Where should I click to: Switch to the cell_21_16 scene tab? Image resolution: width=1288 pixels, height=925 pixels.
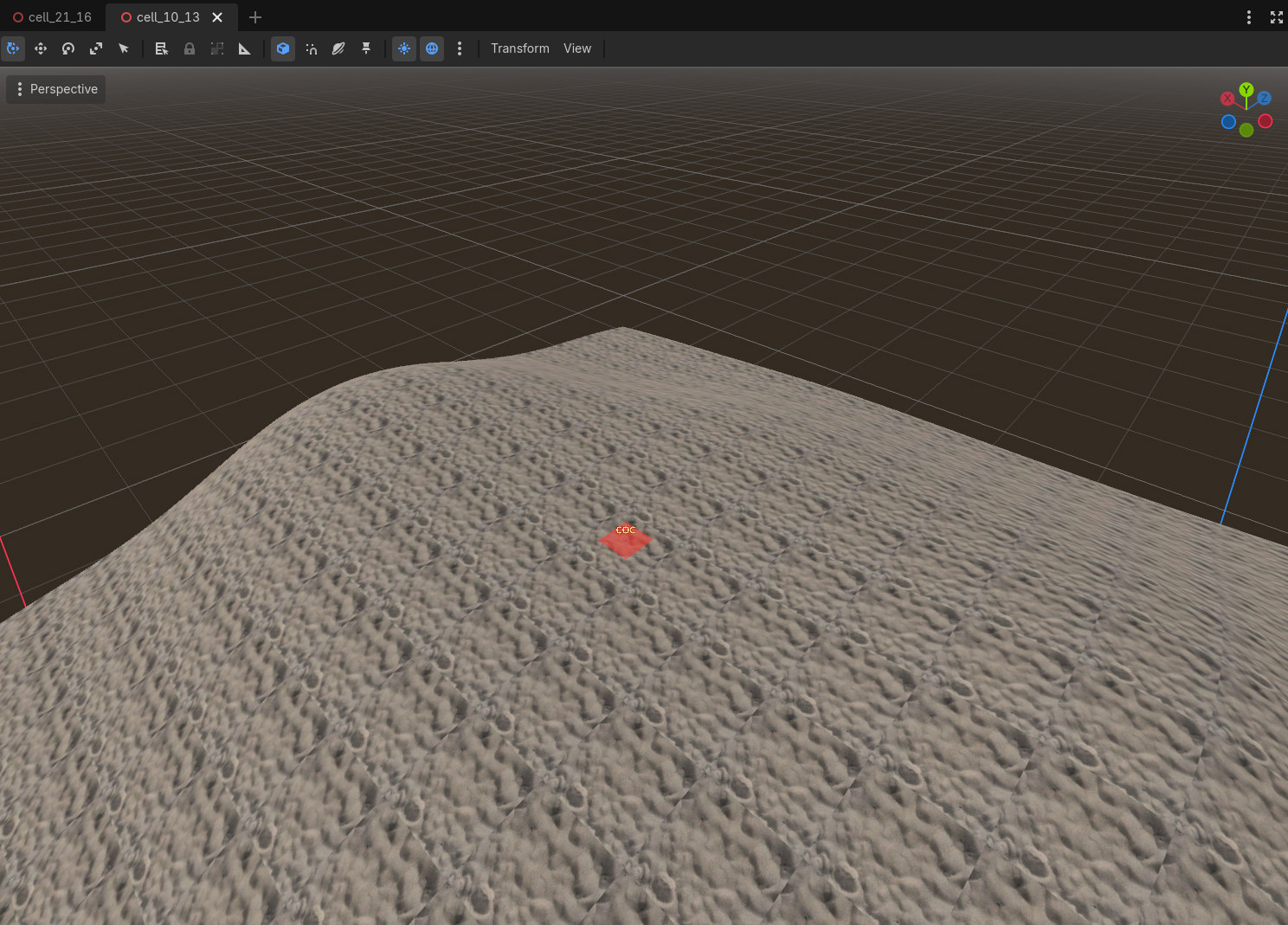pyautogui.click(x=52, y=16)
